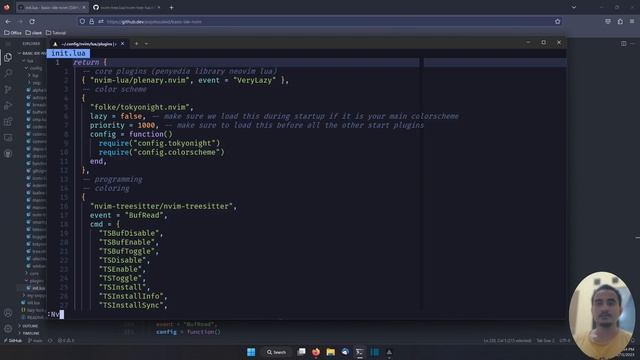Open new browser tab
640x360 pixels.
(171, 7)
